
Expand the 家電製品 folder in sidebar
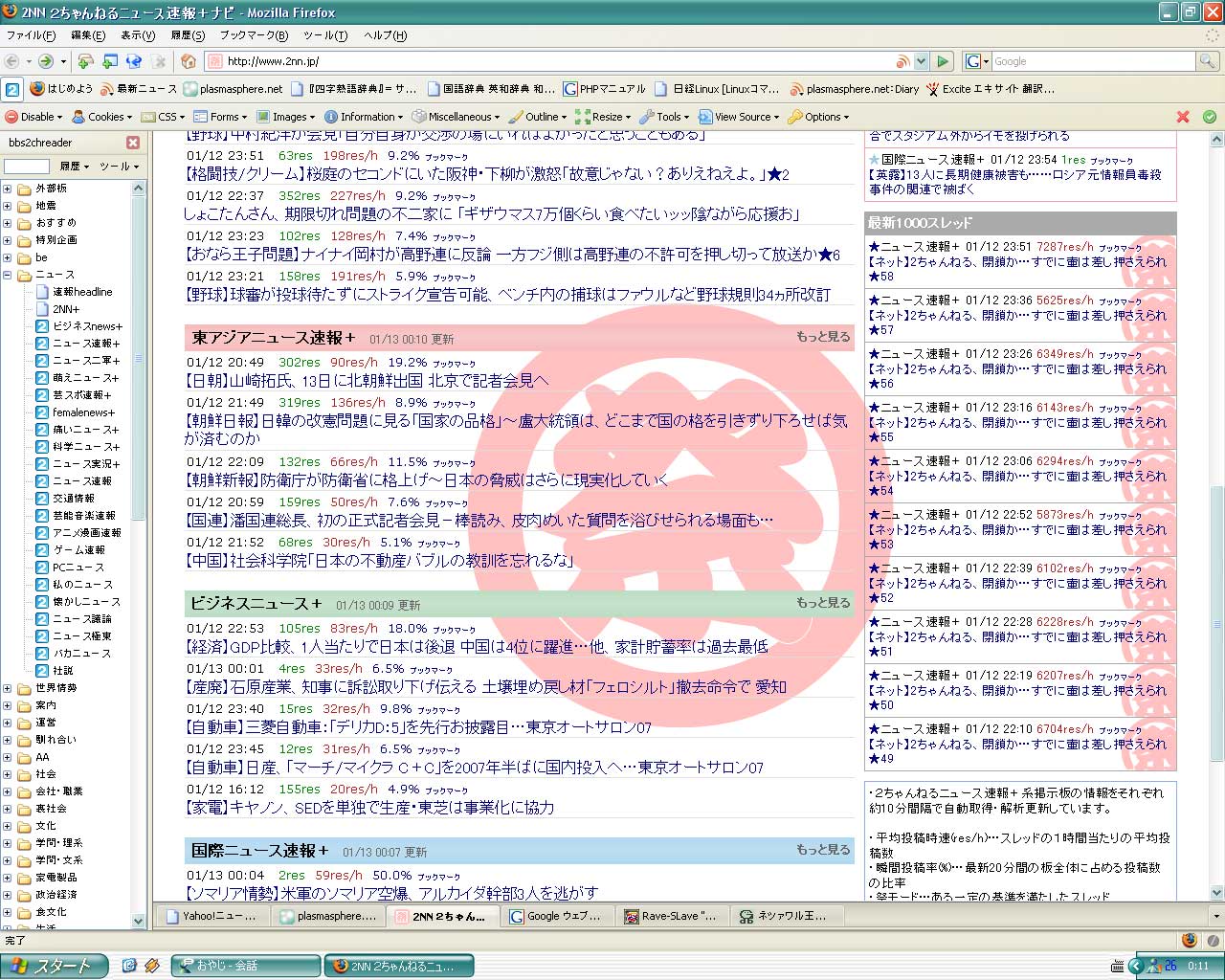[8, 878]
